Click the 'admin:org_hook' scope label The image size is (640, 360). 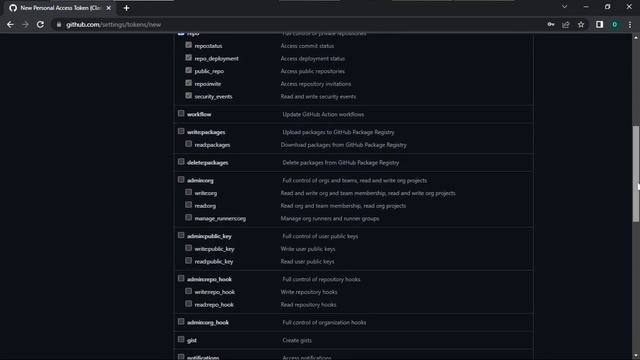pos(208,323)
